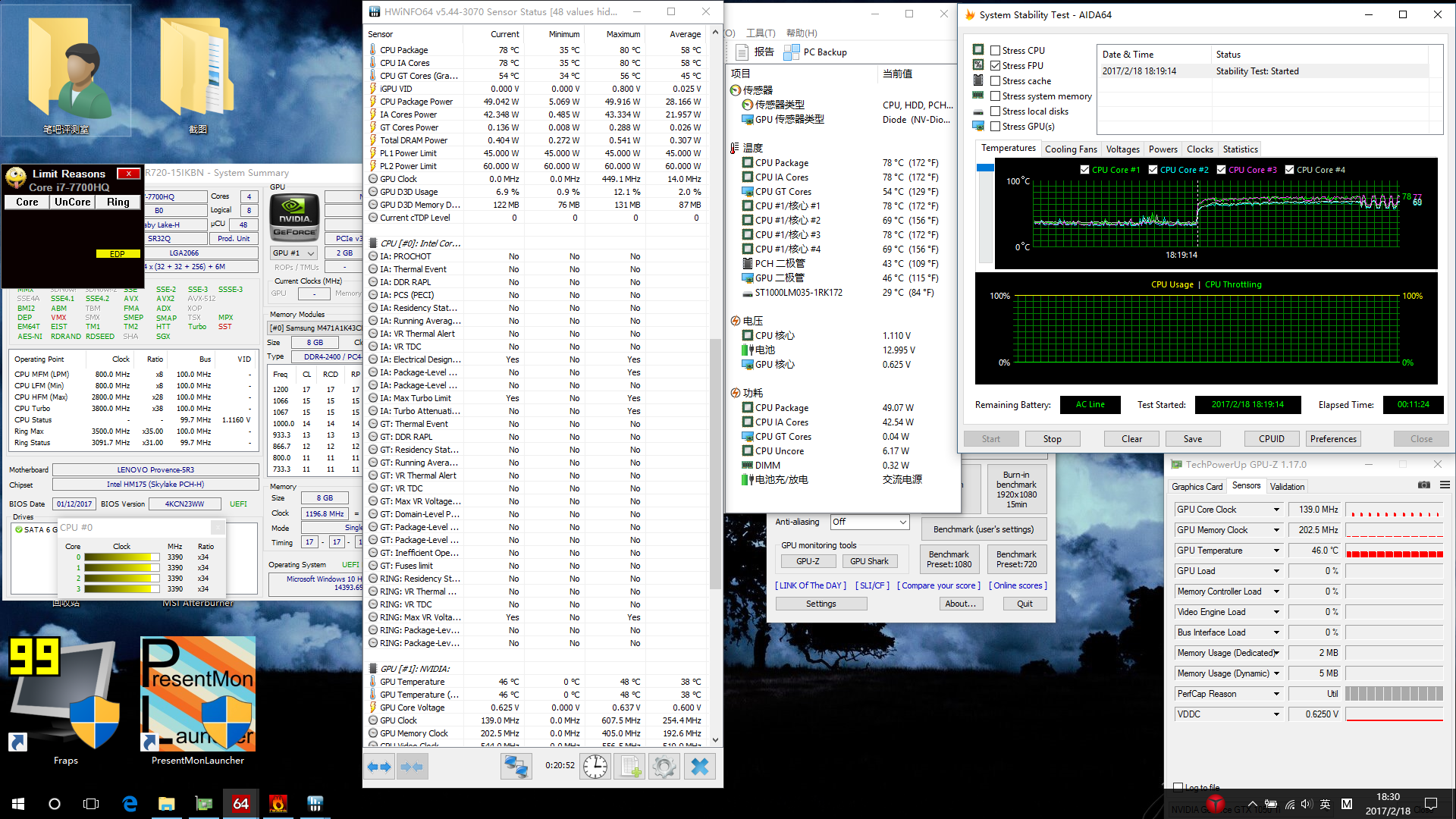Toggle CPU Core #3 graph checkbox
1456x819 pixels.
pyautogui.click(x=1221, y=170)
